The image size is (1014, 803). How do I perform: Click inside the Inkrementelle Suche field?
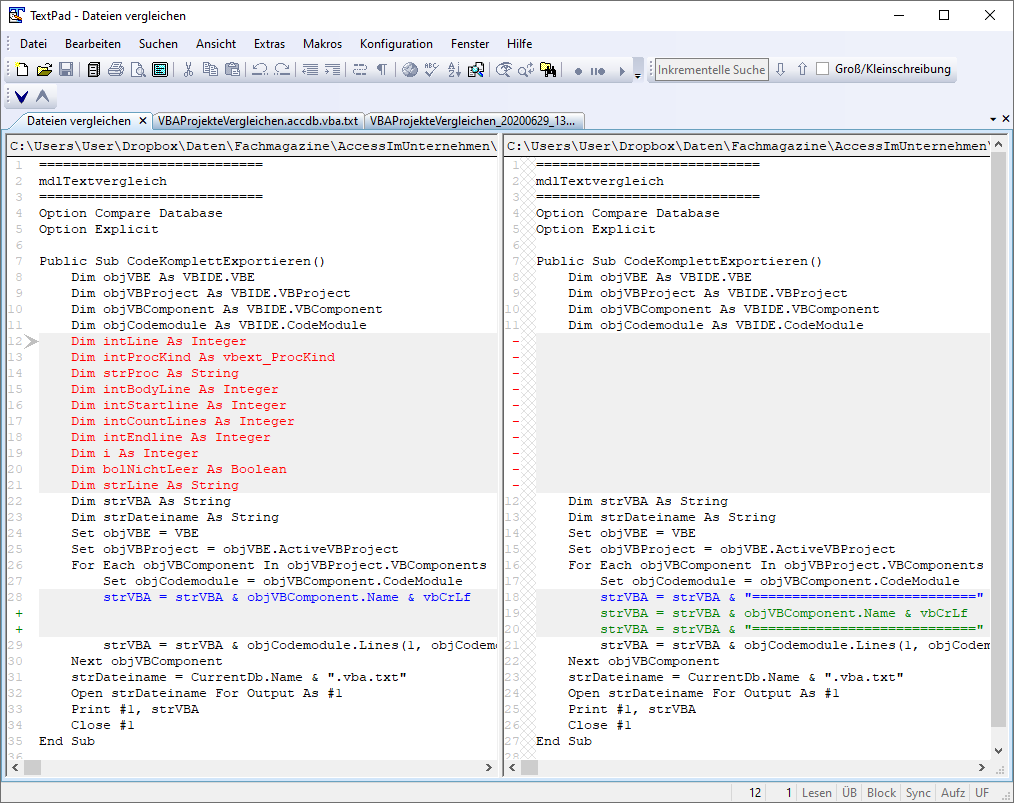(x=710, y=69)
